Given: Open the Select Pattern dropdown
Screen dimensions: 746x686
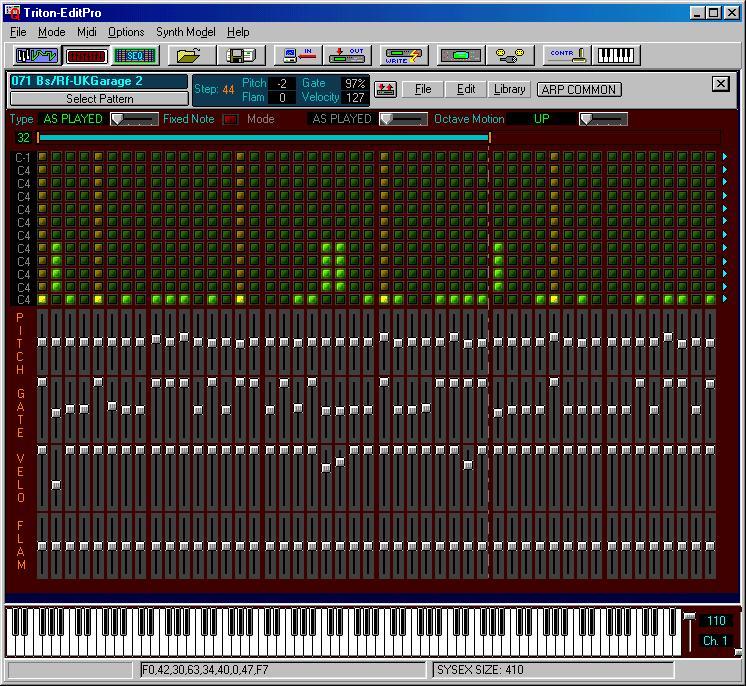Looking at the screenshot, I should coord(99,99).
